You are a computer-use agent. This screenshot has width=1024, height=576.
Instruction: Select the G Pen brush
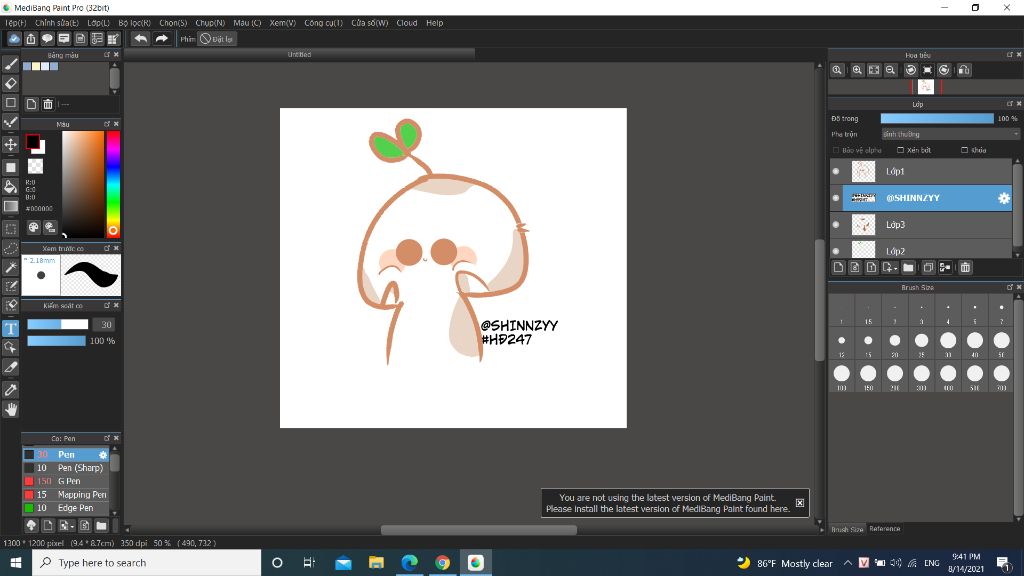(x=68, y=481)
